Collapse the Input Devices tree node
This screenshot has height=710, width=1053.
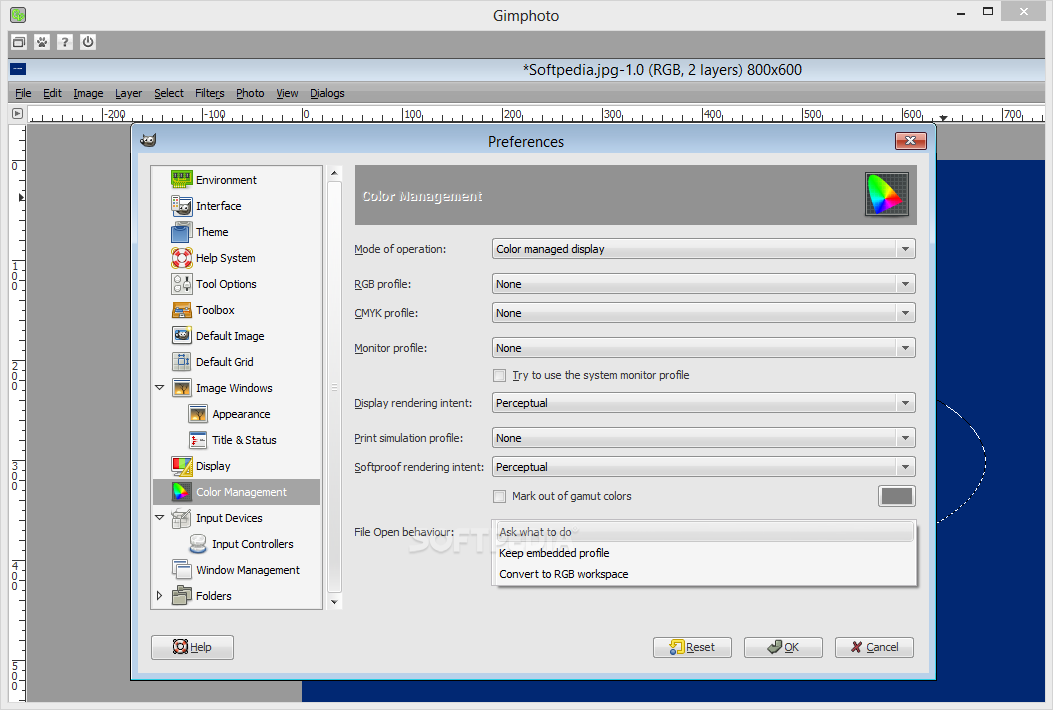[160, 518]
